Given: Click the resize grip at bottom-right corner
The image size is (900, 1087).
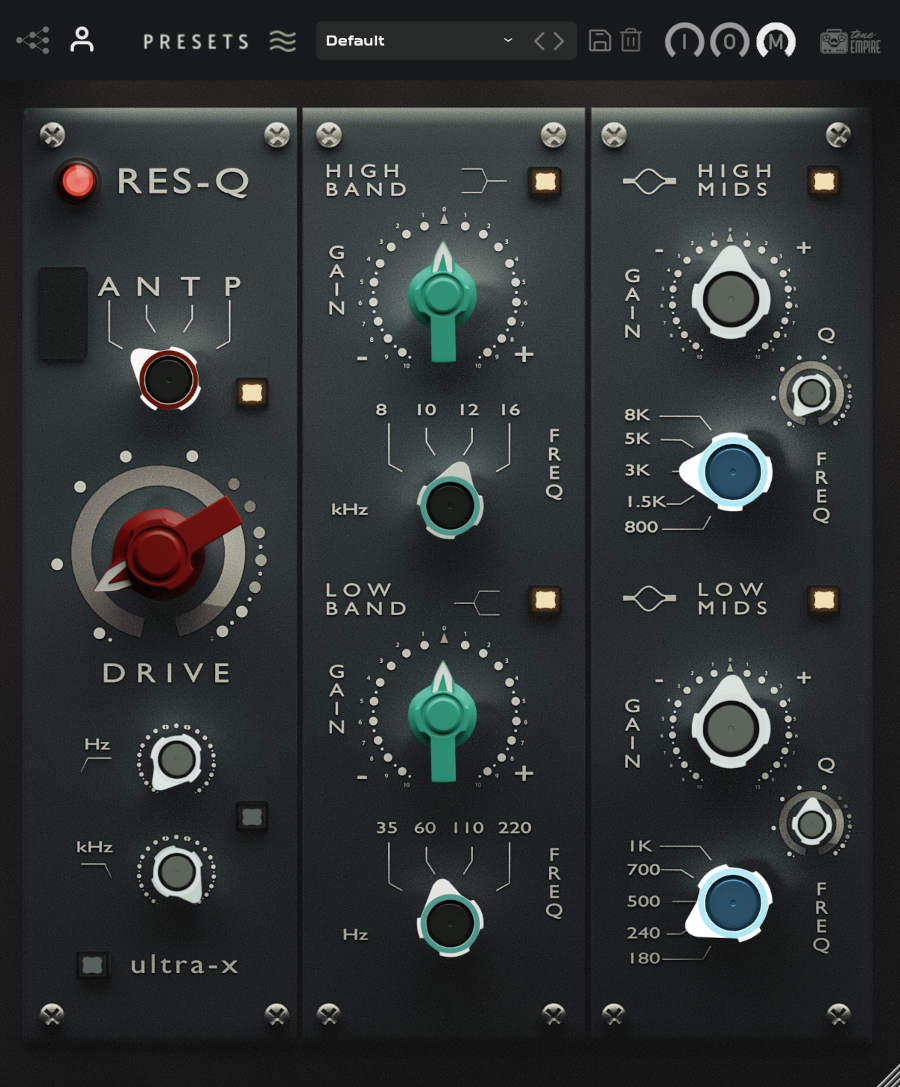Looking at the screenshot, I should 888,1075.
